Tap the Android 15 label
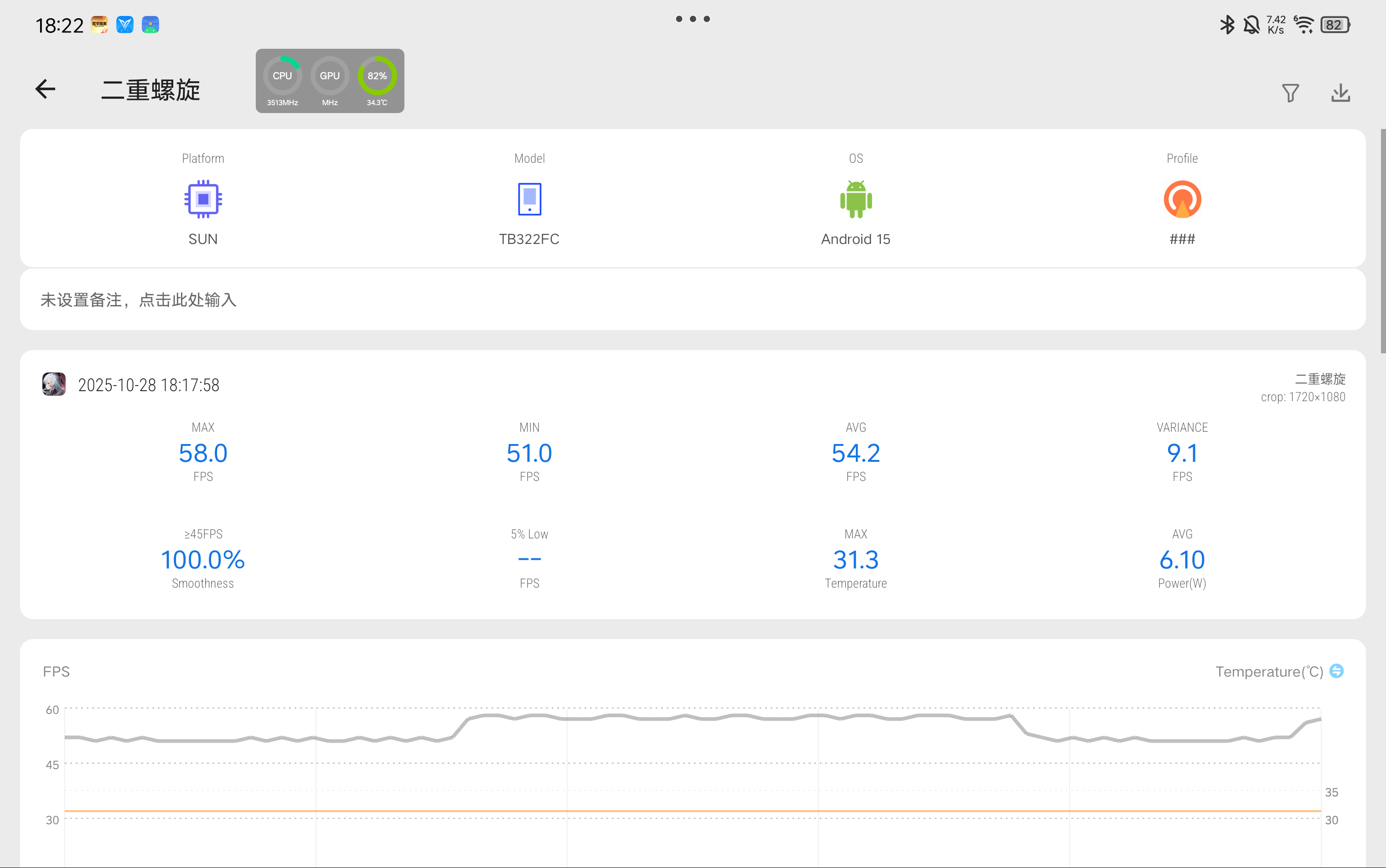This screenshot has height=868, width=1386. (855, 239)
